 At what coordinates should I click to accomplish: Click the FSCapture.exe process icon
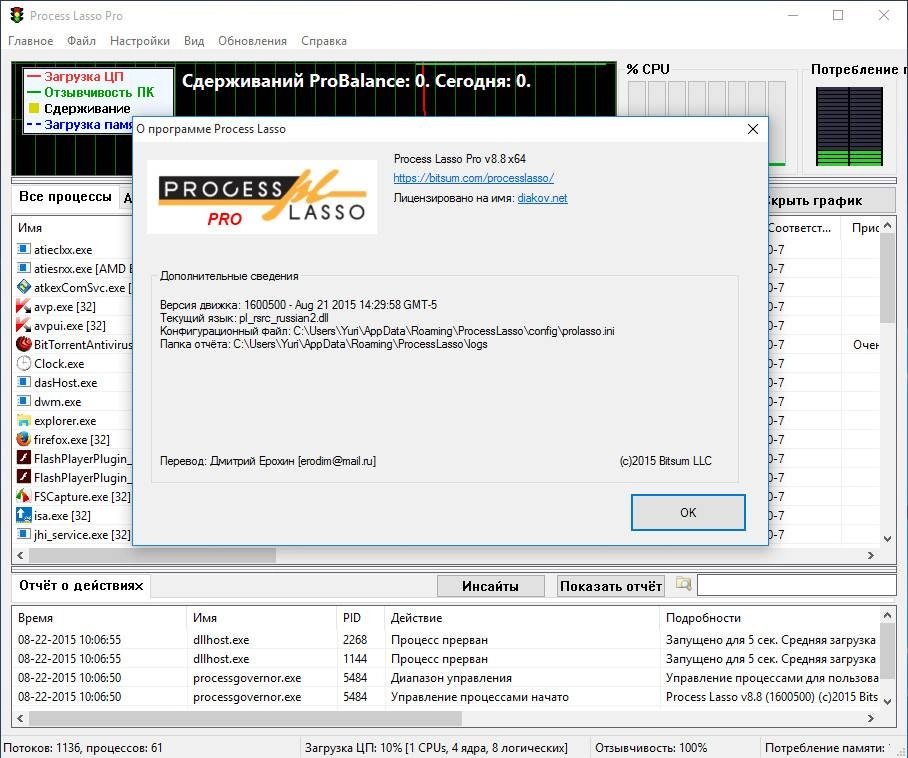click(23, 496)
